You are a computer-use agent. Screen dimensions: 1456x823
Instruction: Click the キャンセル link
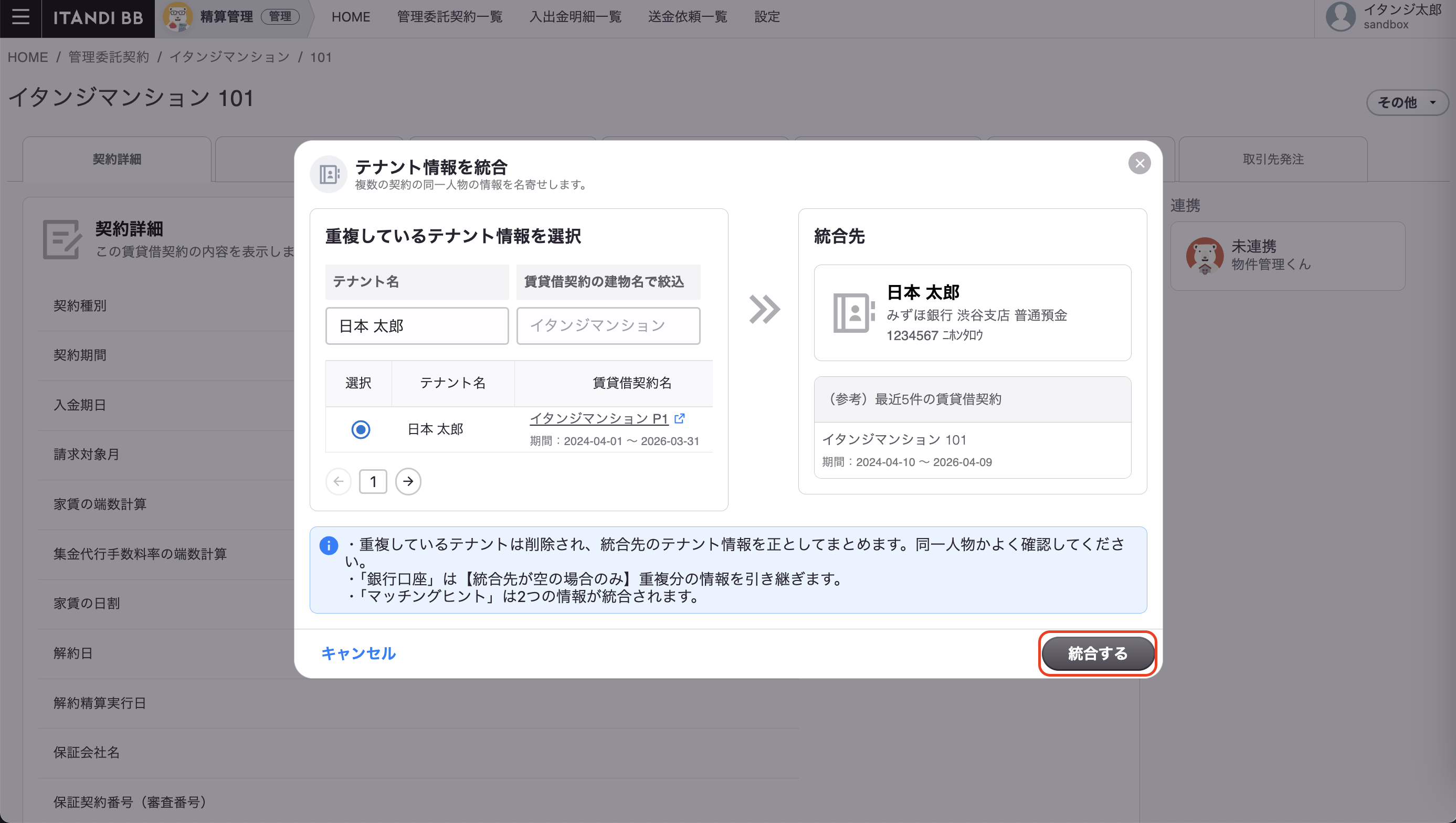tap(358, 653)
